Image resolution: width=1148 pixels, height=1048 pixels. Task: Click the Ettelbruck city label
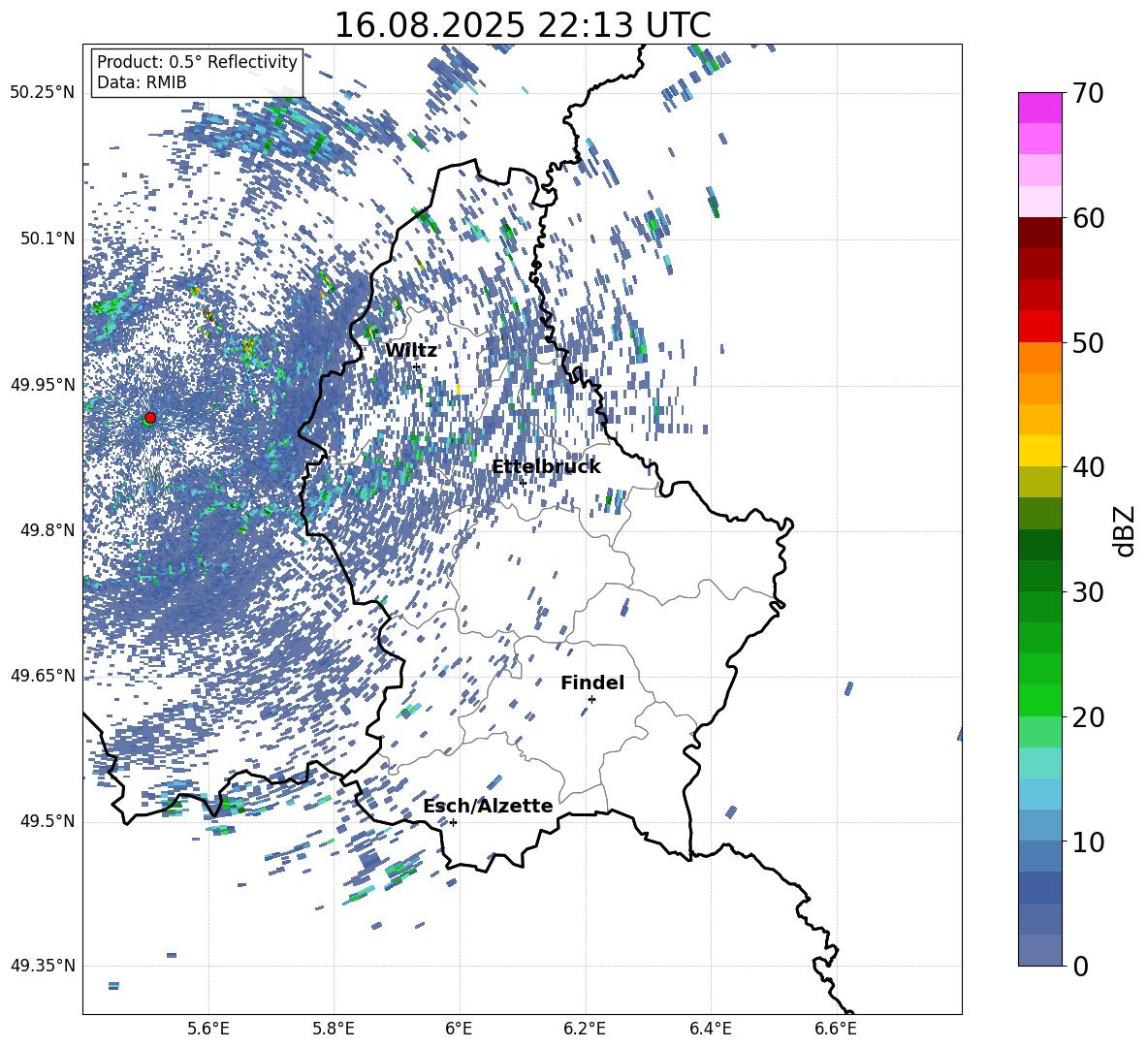546,467
